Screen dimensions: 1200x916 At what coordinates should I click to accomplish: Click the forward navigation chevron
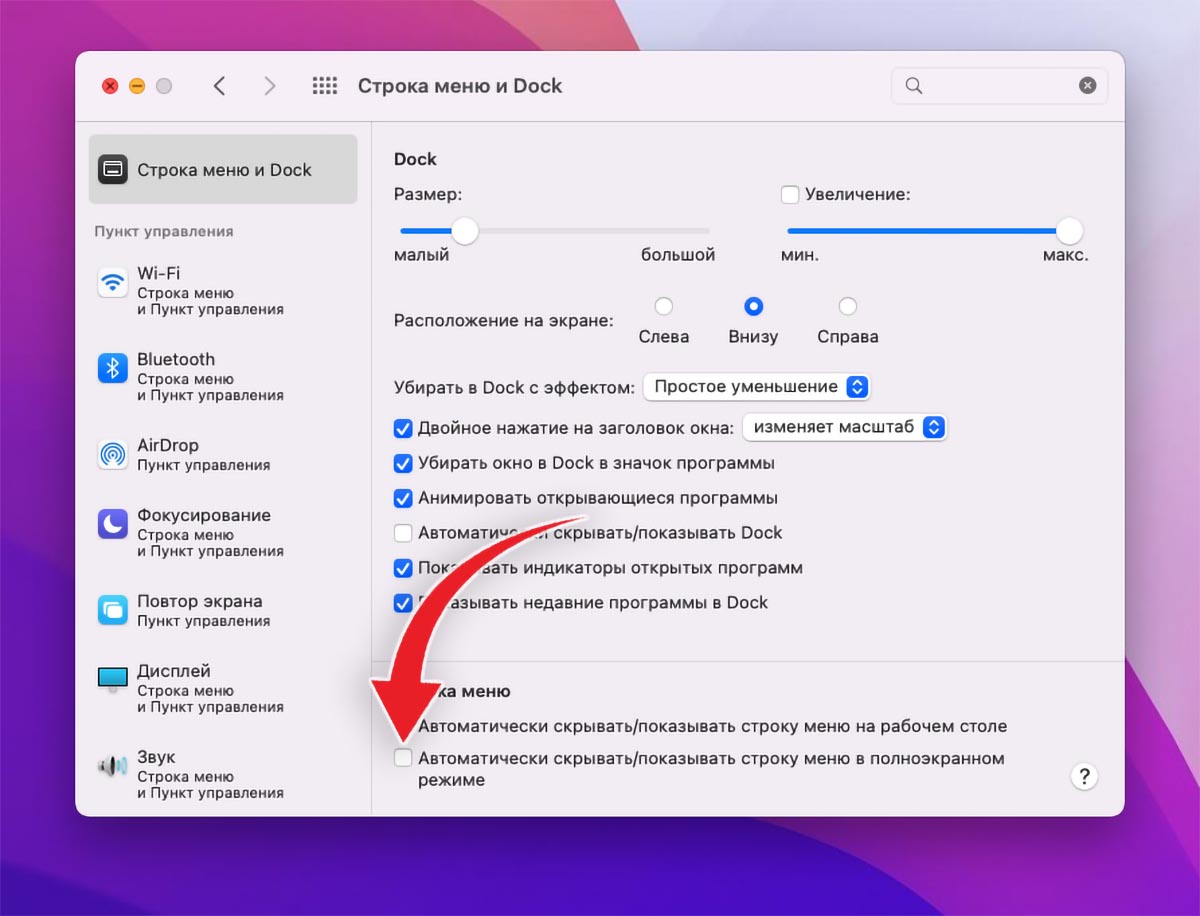pos(269,86)
